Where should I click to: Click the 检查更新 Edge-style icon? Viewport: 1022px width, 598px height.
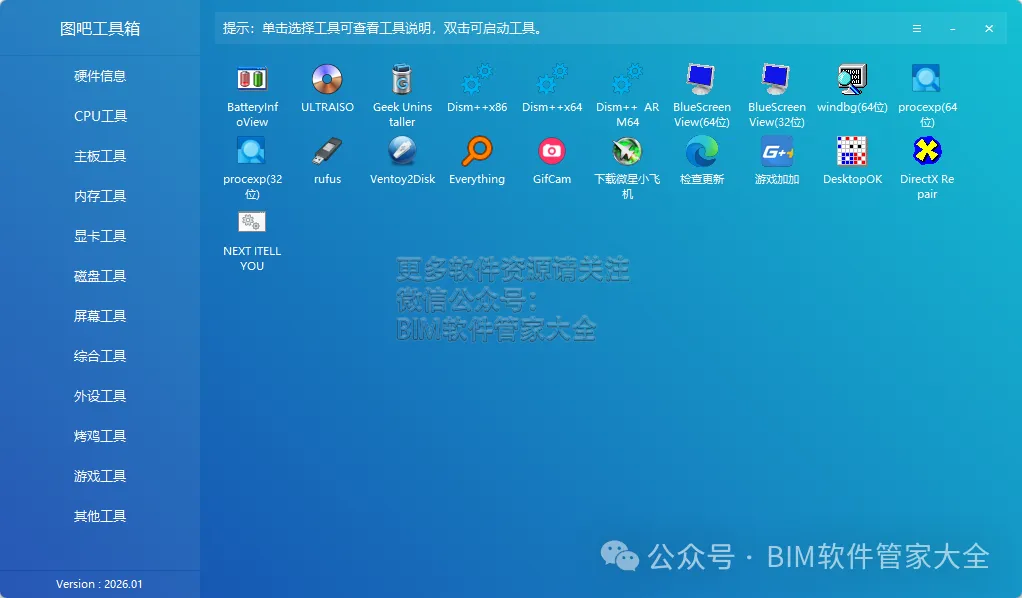(x=701, y=151)
